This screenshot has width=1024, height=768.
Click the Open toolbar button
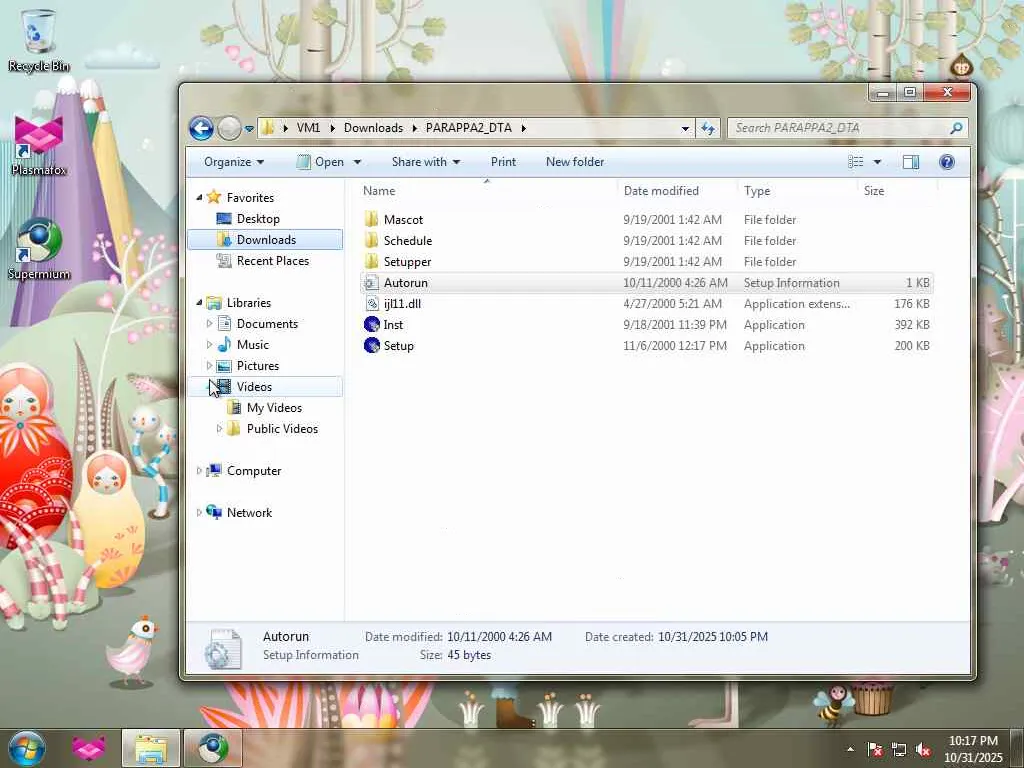pyautogui.click(x=321, y=162)
